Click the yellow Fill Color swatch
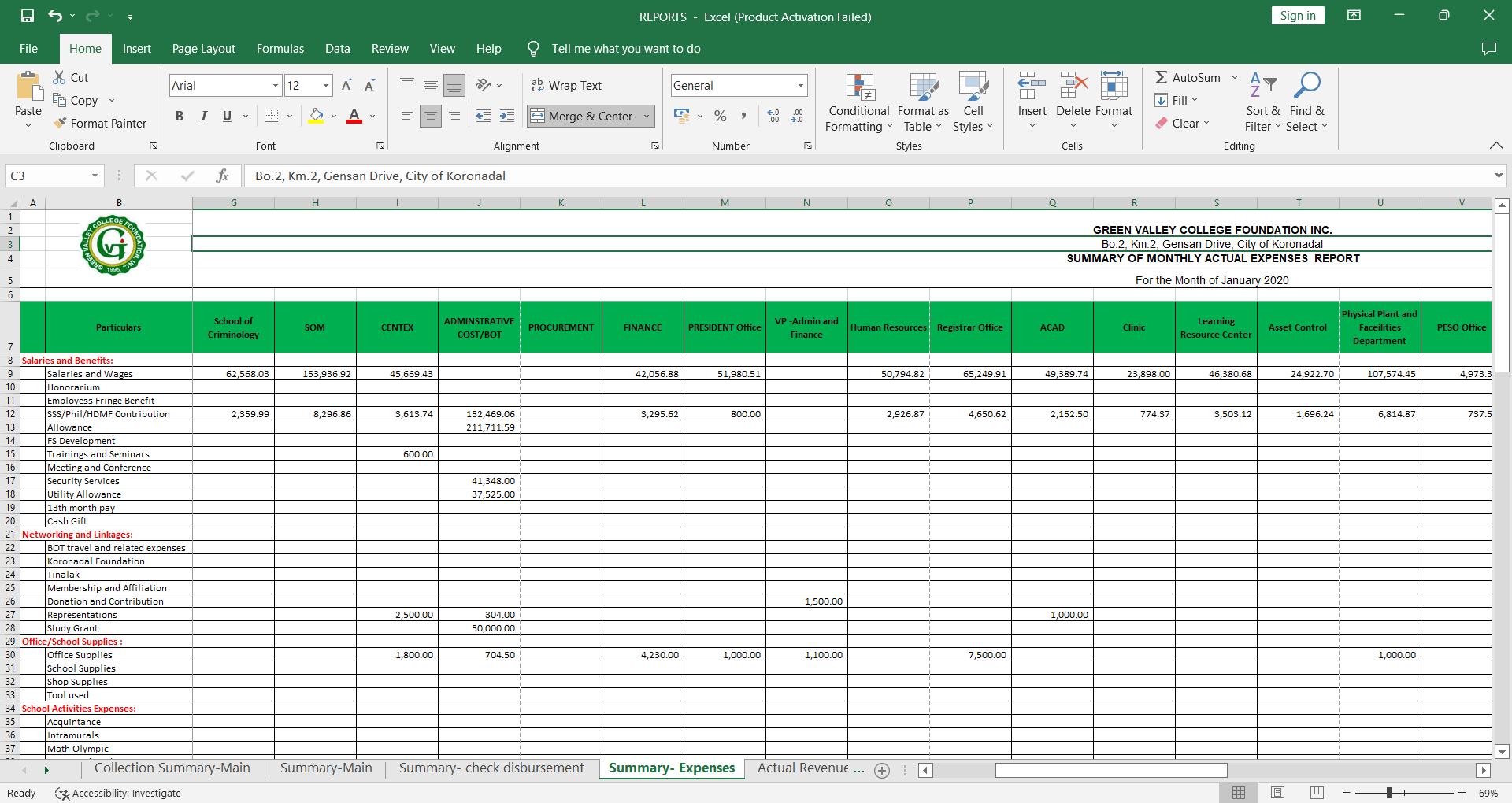 point(317,116)
